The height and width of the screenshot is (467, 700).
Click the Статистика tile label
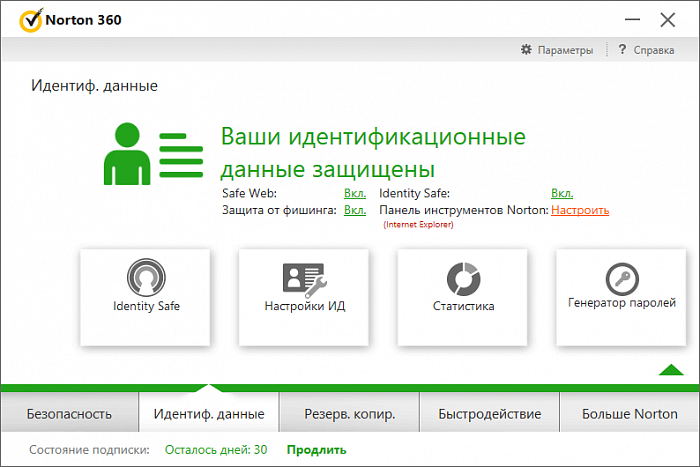click(463, 306)
